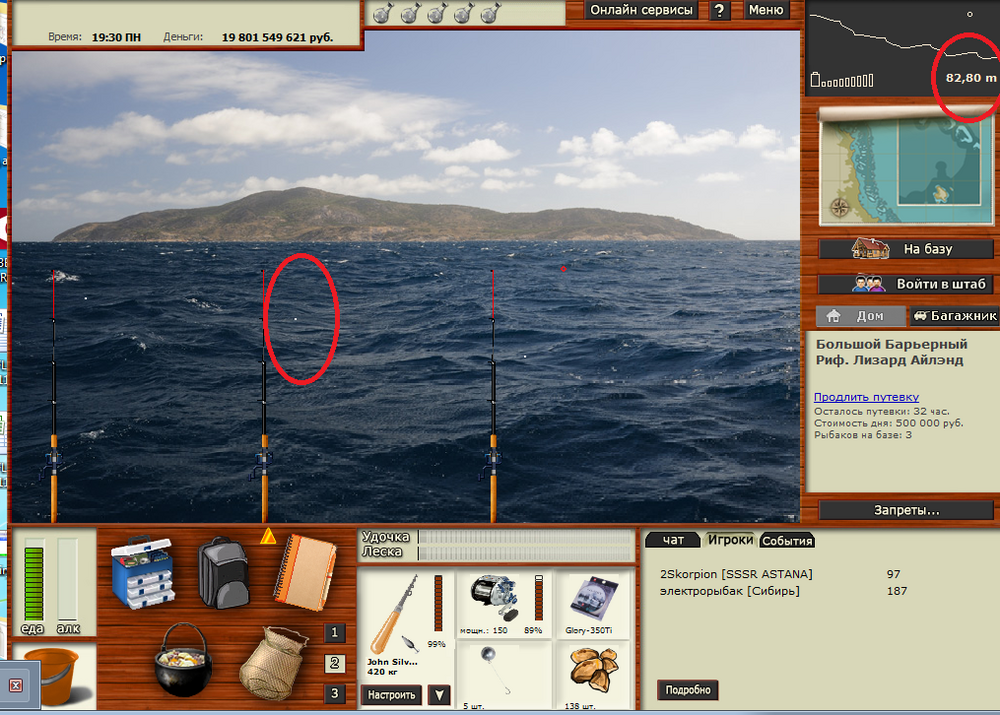Switch to the чат tab
Image resolution: width=1000 pixels, height=715 pixels.
point(673,540)
